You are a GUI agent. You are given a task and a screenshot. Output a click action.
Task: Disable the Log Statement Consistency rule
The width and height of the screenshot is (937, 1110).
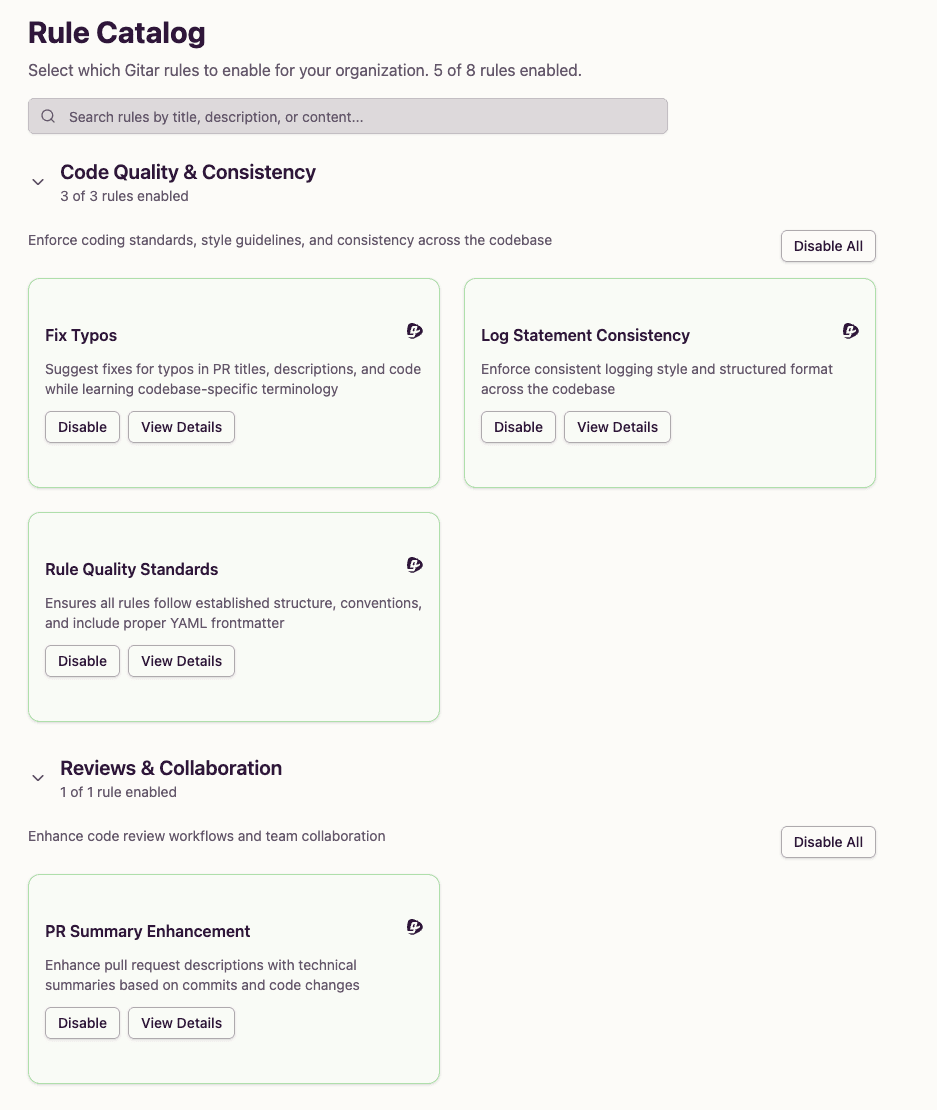click(x=518, y=427)
